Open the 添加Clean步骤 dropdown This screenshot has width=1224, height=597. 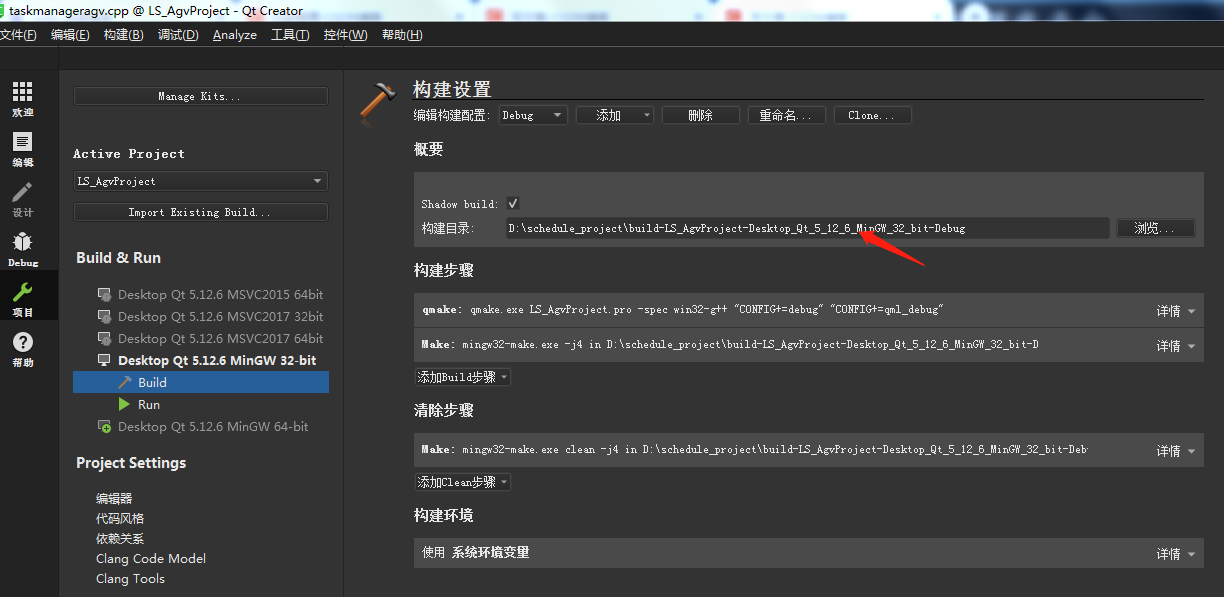(463, 482)
